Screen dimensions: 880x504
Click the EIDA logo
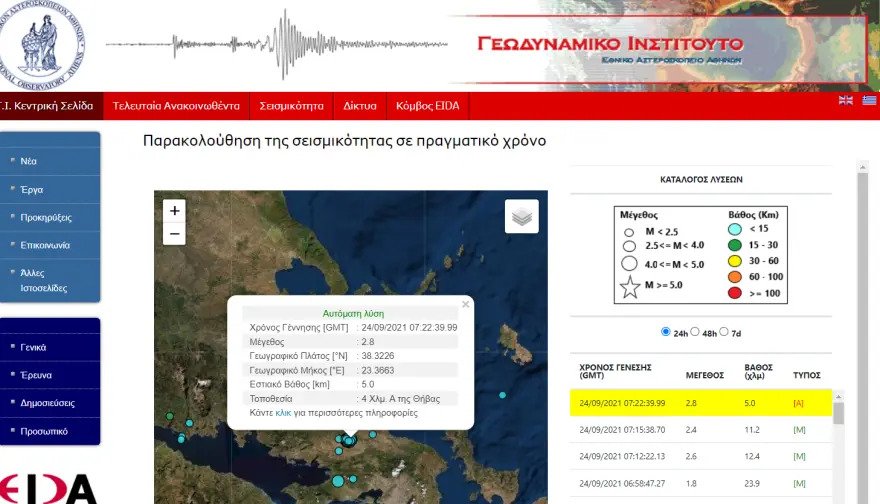48,489
